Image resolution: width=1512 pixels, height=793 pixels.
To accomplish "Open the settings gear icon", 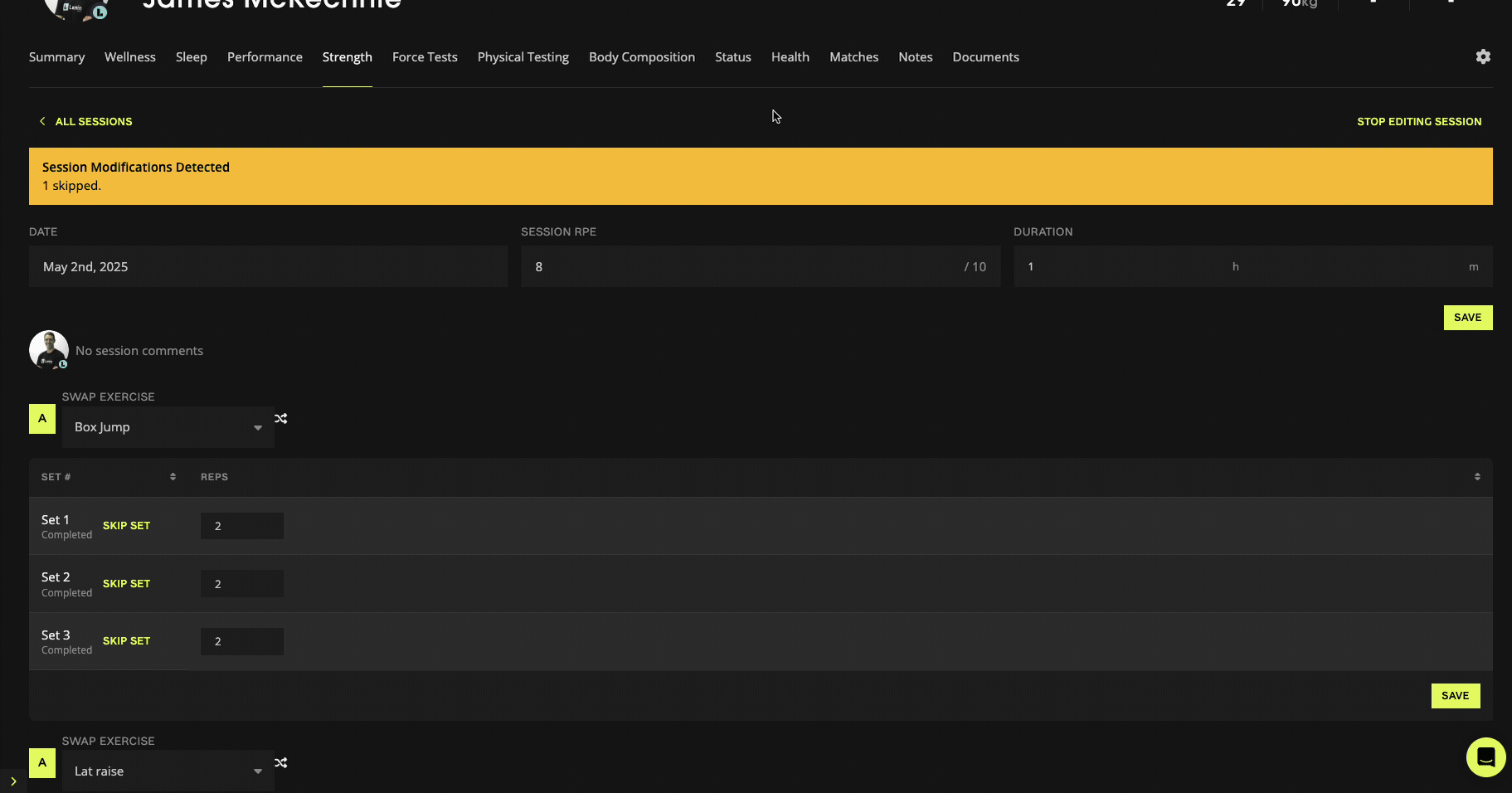I will [1483, 56].
